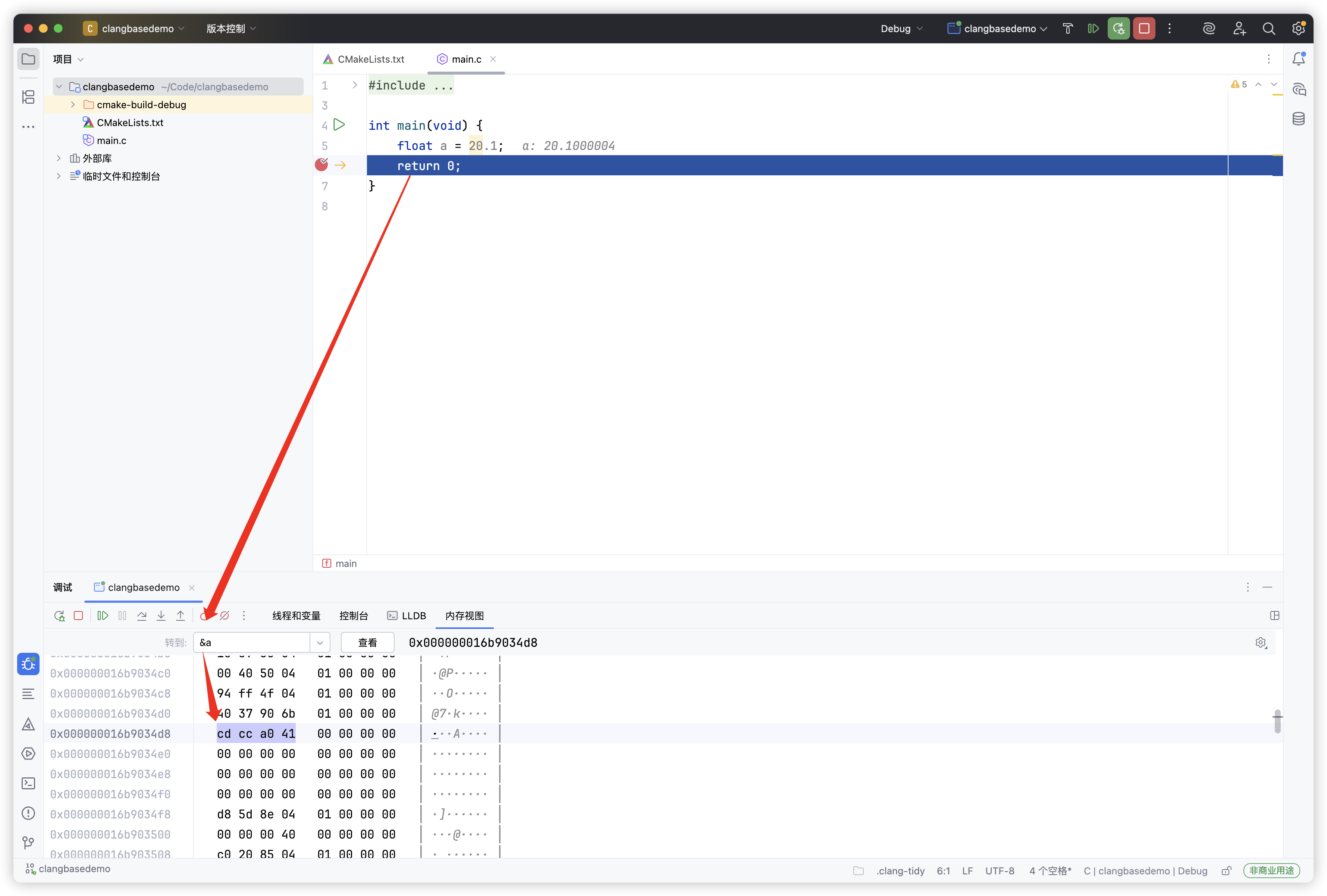Toggle Mute Breakpoints icon

coord(225,615)
